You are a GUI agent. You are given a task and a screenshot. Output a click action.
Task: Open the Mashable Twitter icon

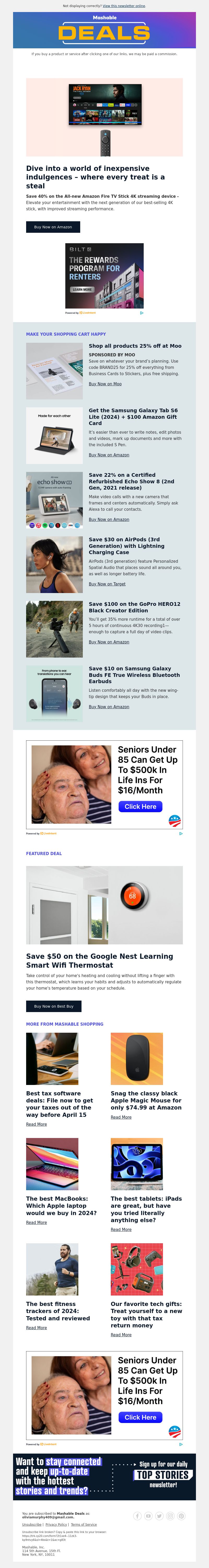[x=160, y=1516]
